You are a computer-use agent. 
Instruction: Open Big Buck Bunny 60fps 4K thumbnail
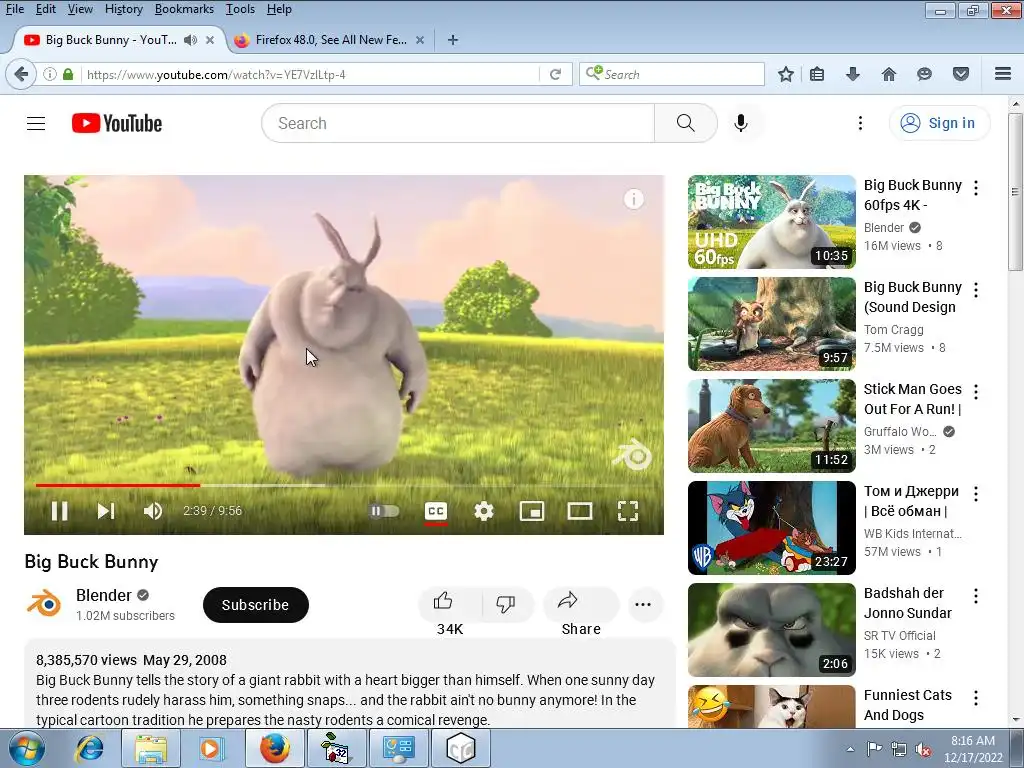click(771, 222)
